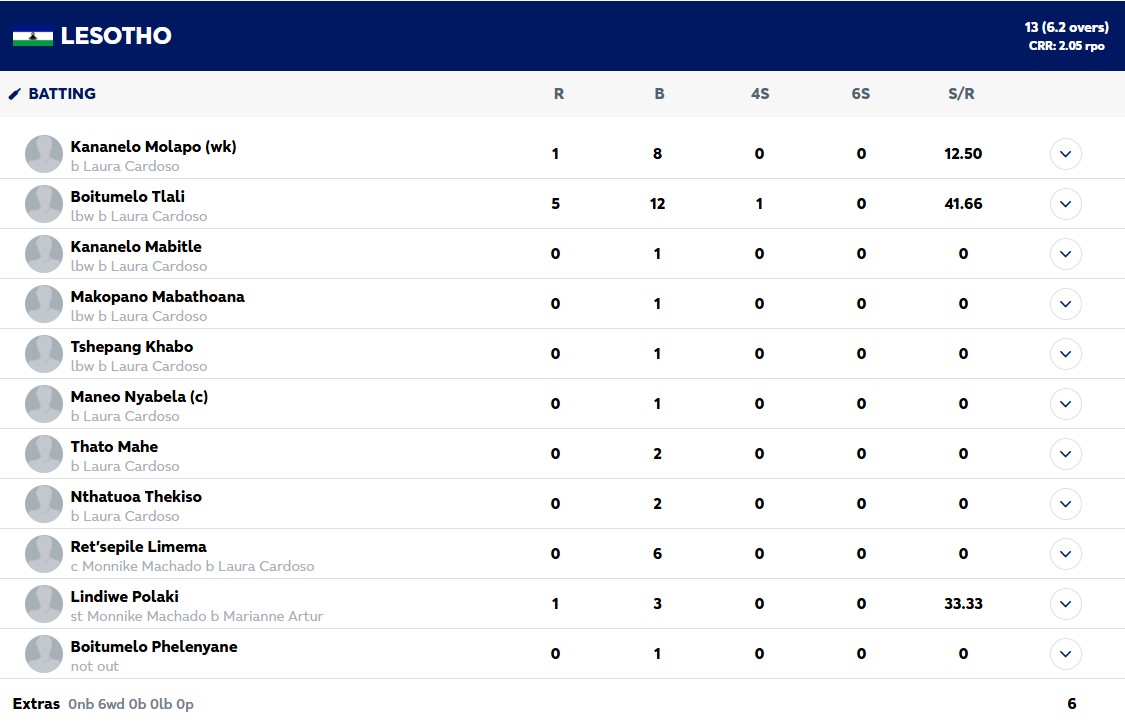1125x727 pixels.
Task: Click Kananelo Molapo's avatar icon
Action: coord(44,154)
